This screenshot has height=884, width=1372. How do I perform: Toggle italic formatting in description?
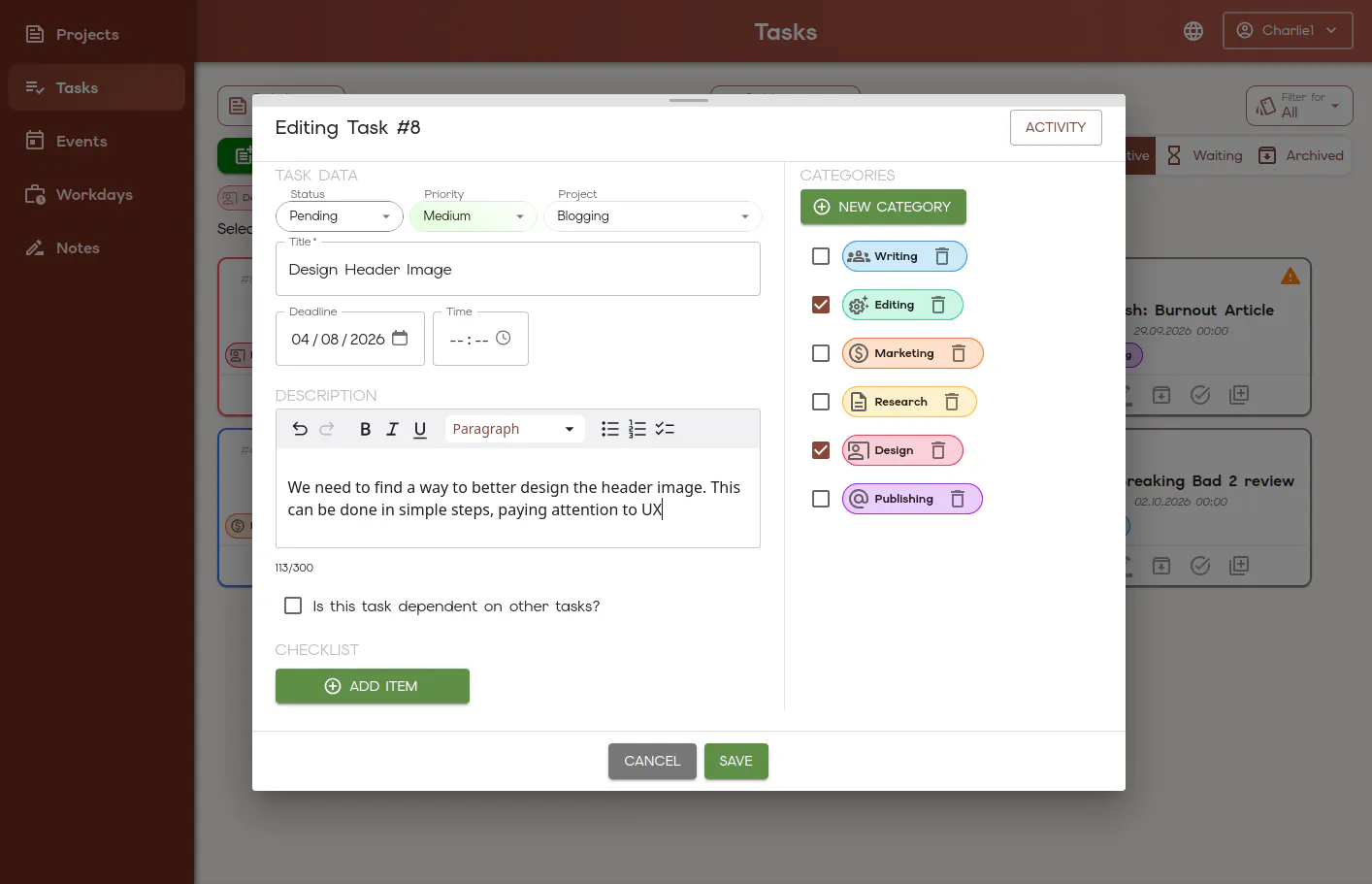click(392, 429)
